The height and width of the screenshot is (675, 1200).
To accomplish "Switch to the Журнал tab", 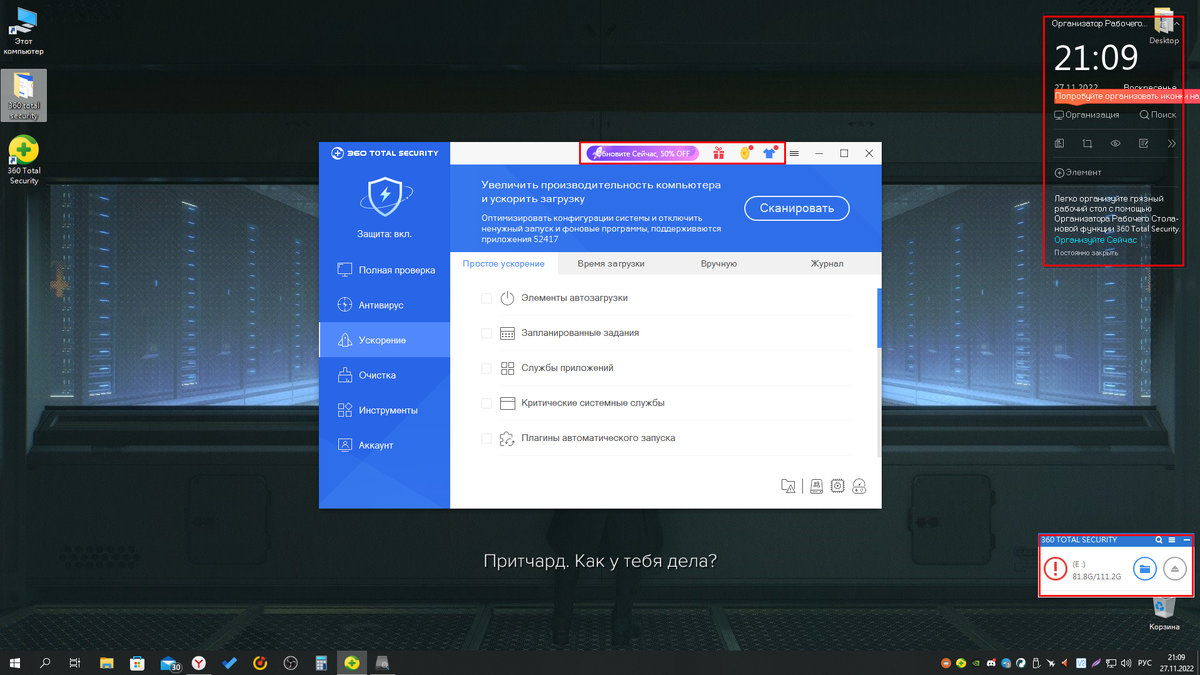I will [x=827, y=263].
